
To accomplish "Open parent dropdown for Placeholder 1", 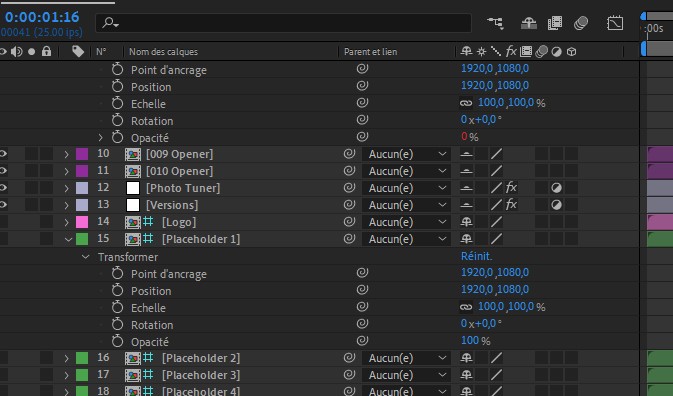I will [x=406, y=239].
